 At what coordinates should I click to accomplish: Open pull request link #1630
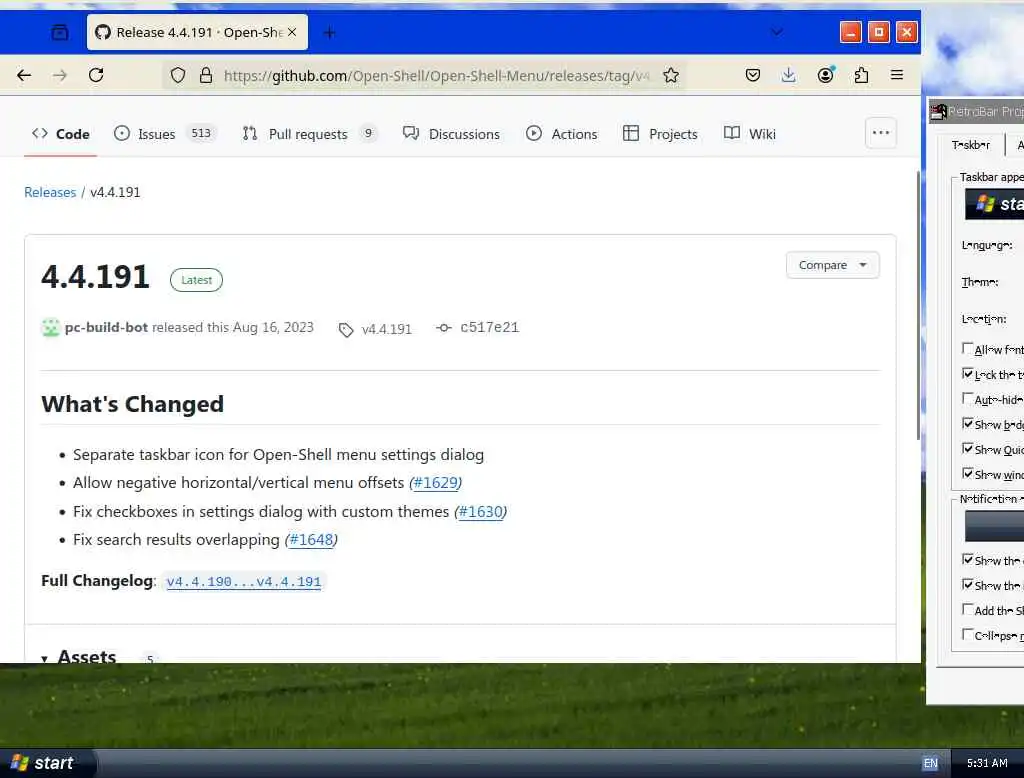pos(481,511)
